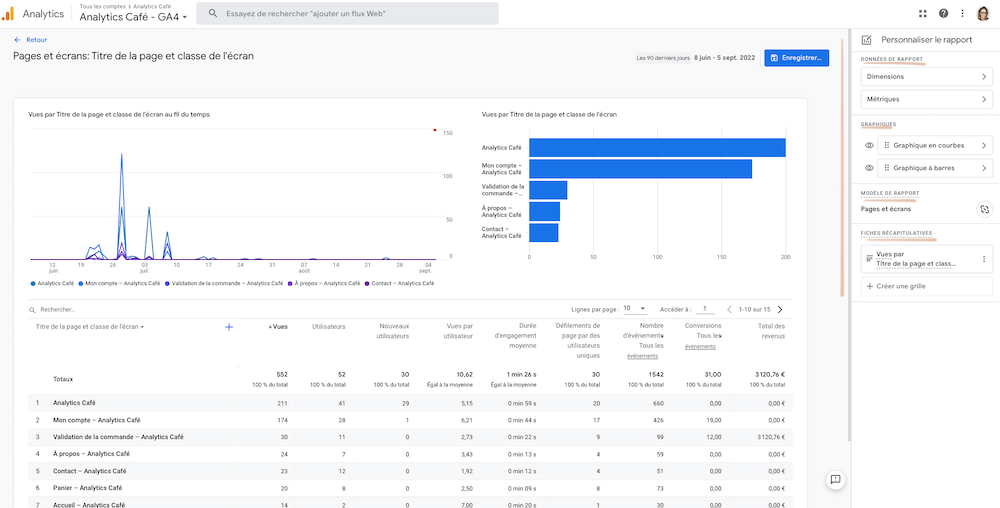Open the Lignes par page dropdown

pyautogui.click(x=635, y=308)
